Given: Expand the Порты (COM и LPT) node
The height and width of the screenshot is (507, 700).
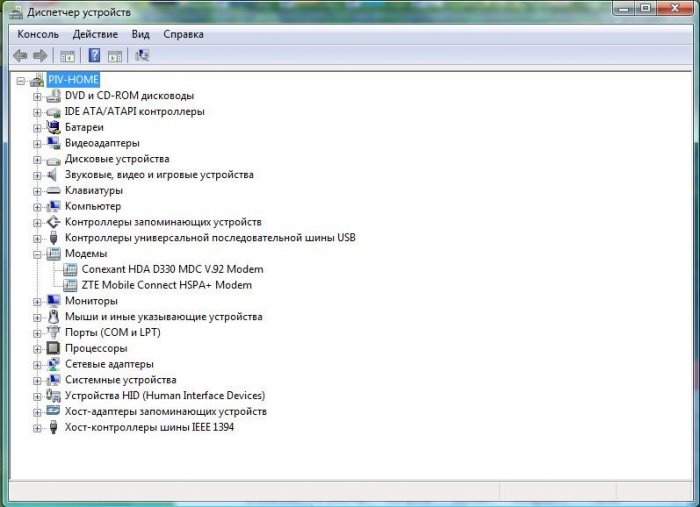Looking at the screenshot, I should point(38,332).
